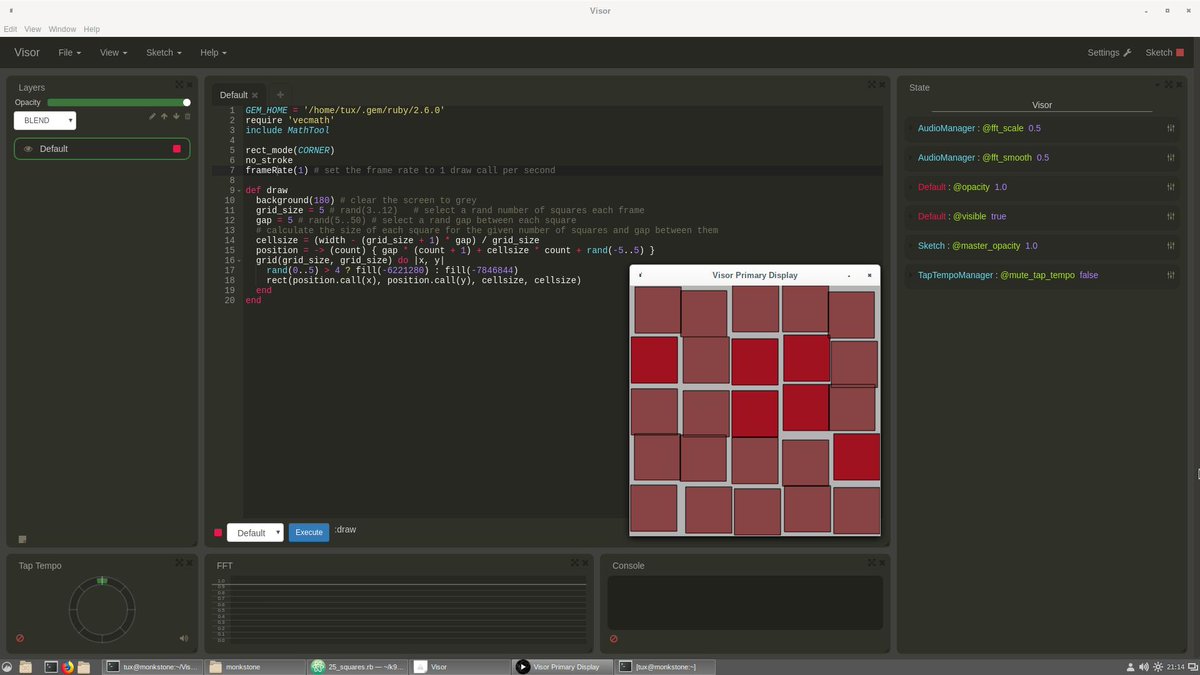1200x675 pixels.
Task: Open the BLEND mode dropdown
Action: 45,120
